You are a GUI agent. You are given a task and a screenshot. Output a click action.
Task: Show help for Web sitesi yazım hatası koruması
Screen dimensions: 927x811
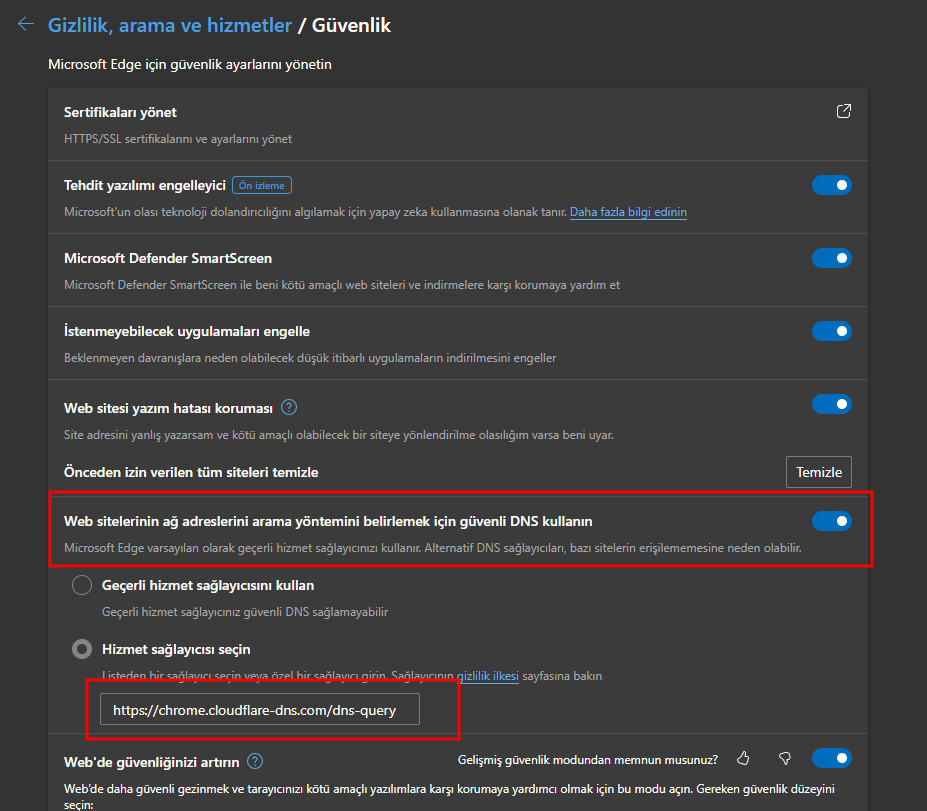tap(289, 407)
